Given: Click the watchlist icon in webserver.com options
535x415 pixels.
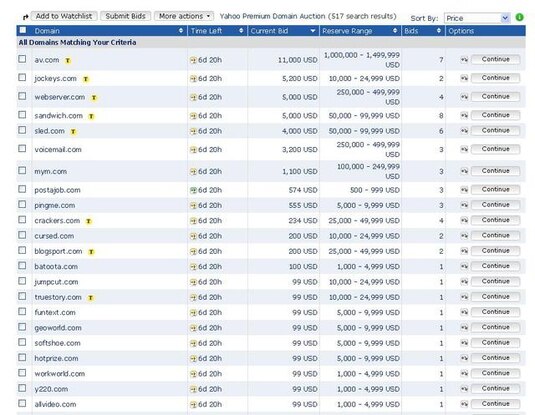Looking at the screenshot, I should point(464,97).
